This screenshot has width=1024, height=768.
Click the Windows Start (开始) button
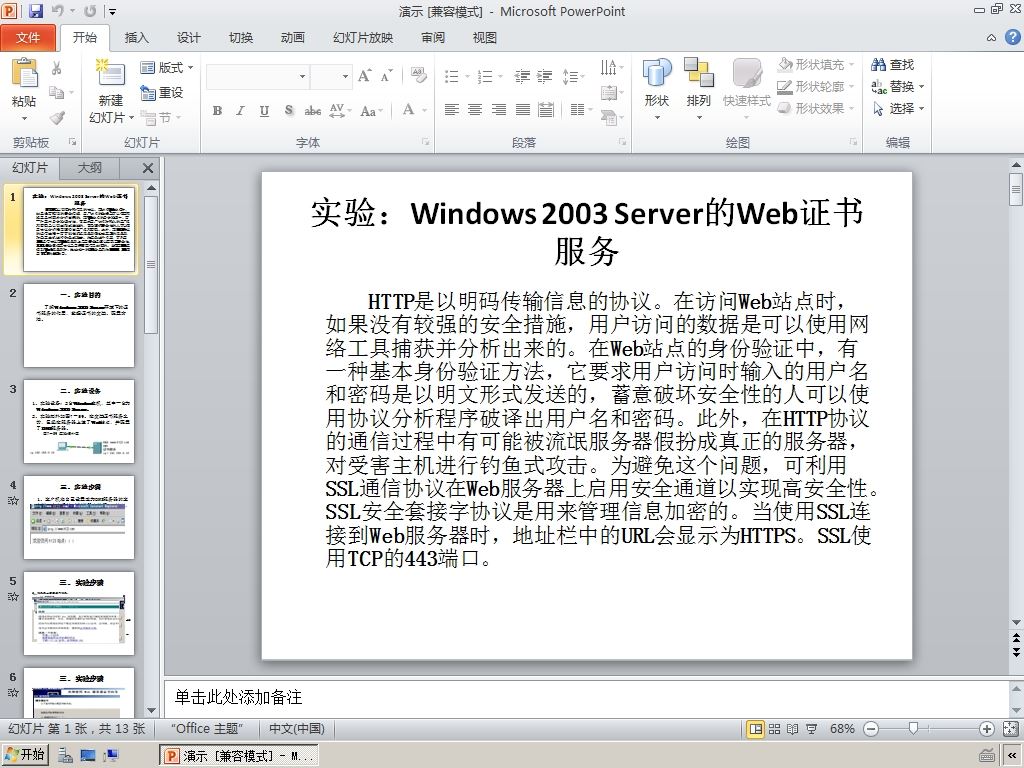point(25,755)
